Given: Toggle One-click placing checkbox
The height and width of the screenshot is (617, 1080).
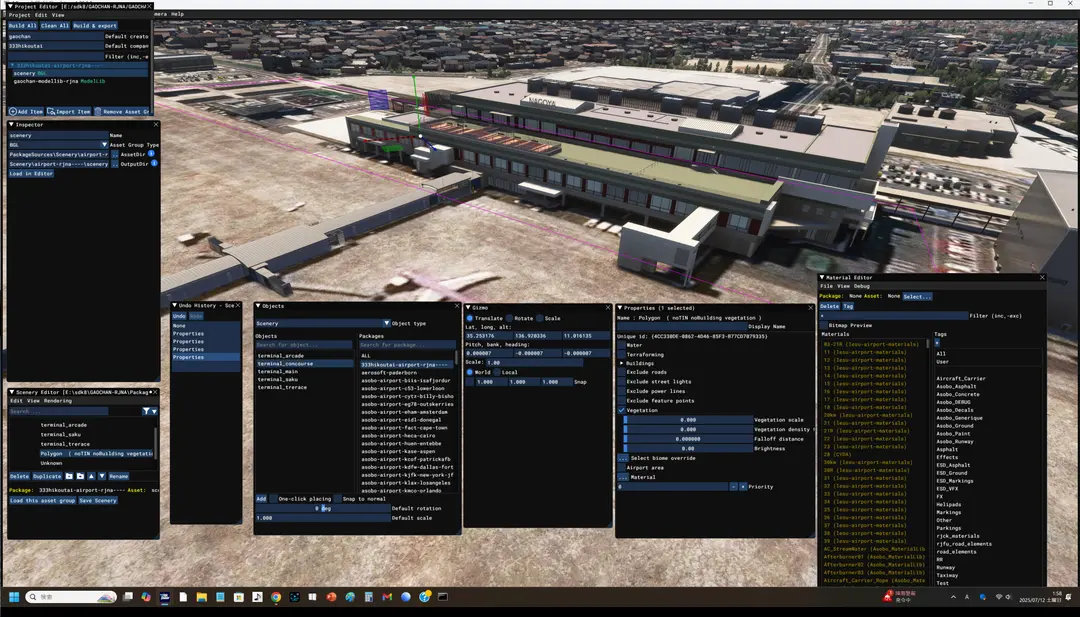Looking at the screenshot, I should coord(273,499).
